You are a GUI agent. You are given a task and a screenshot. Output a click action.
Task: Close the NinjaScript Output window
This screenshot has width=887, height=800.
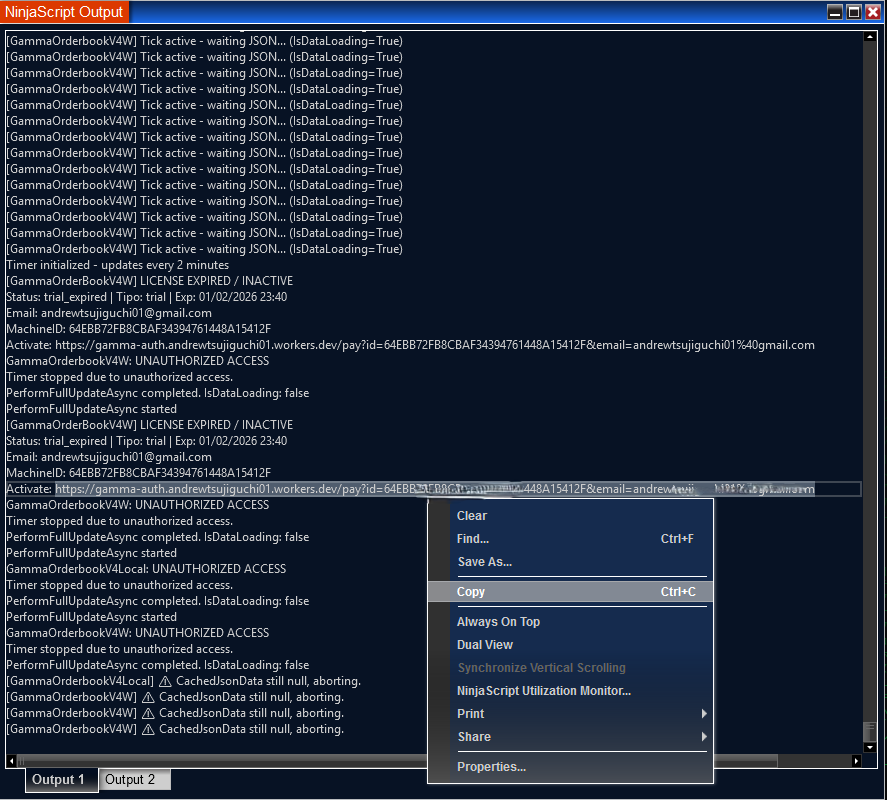tap(873, 12)
